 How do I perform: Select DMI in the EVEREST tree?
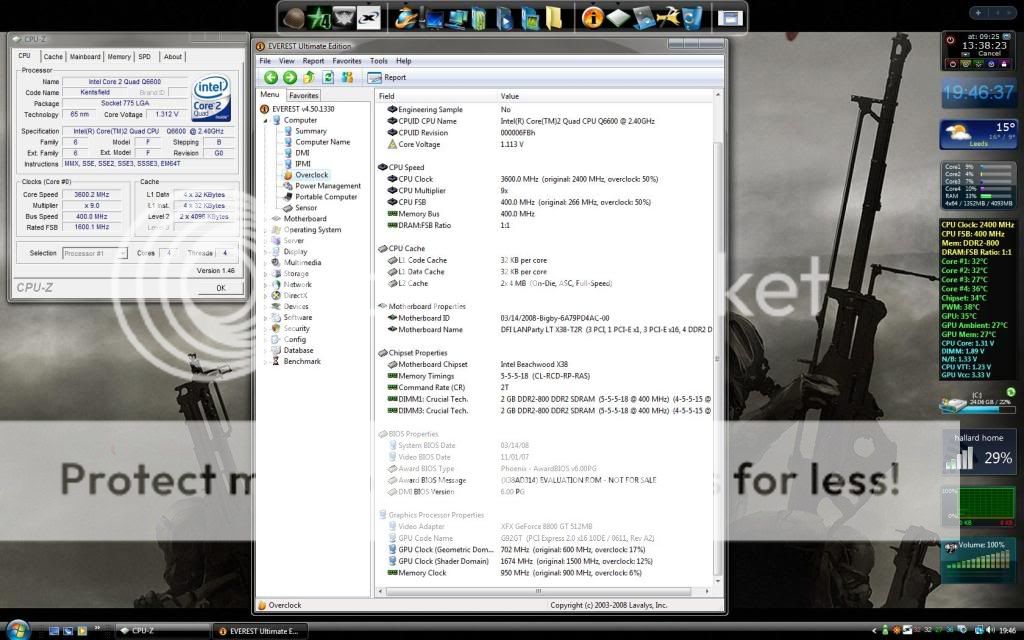[302, 153]
